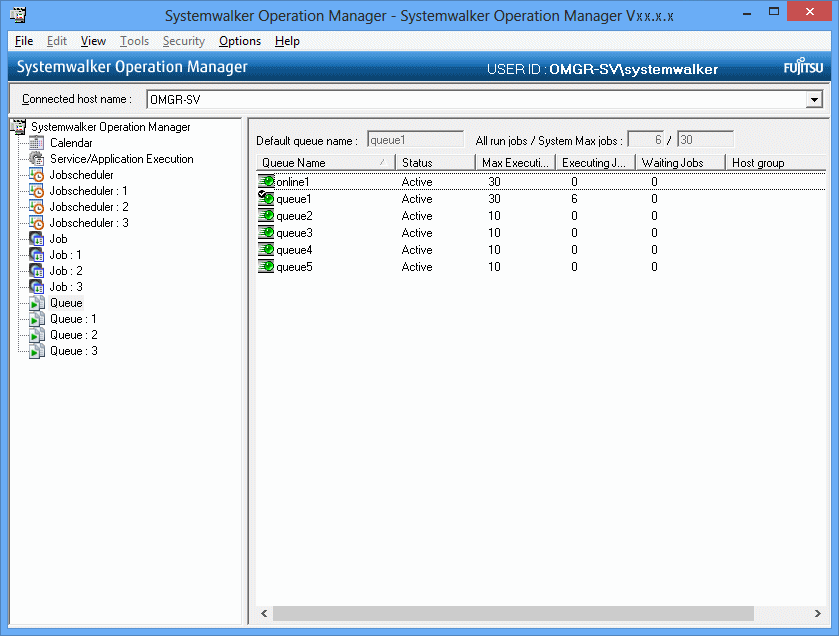Click the Default queue name field
This screenshot has width=839, height=636.
[x=415, y=140]
